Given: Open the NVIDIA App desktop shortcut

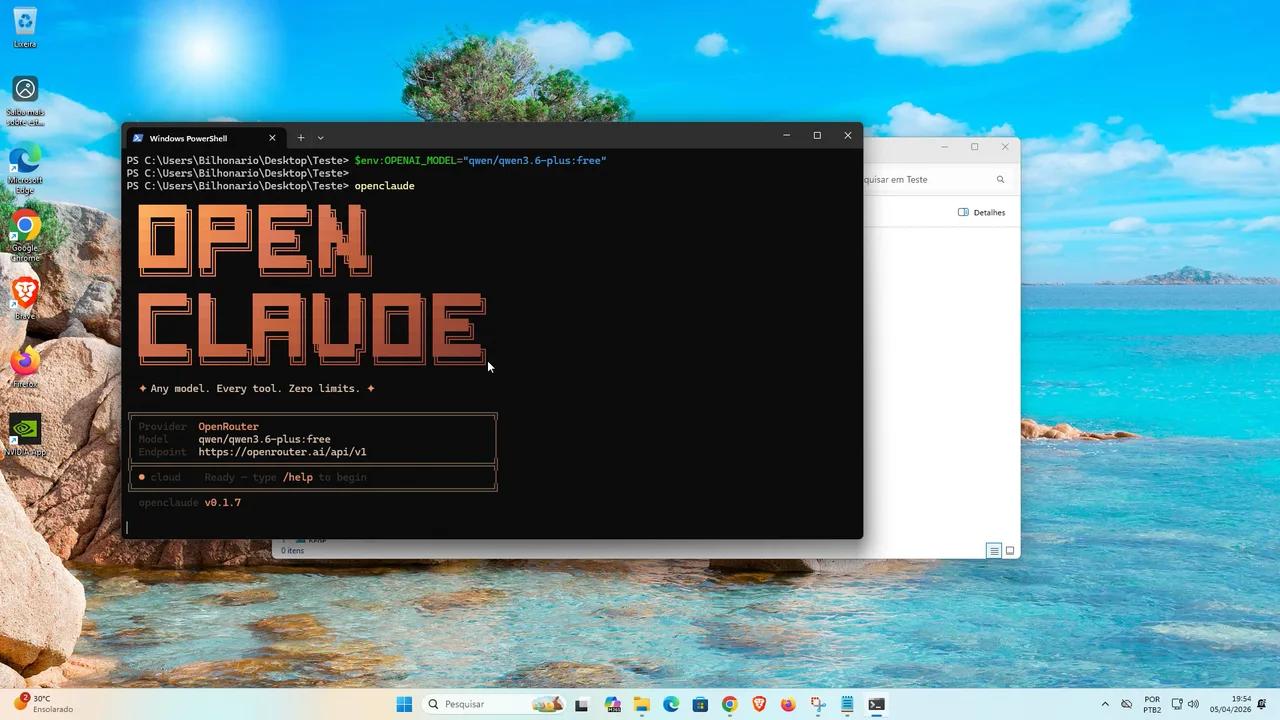Looking at the screenshot, I should pos(25,435).
